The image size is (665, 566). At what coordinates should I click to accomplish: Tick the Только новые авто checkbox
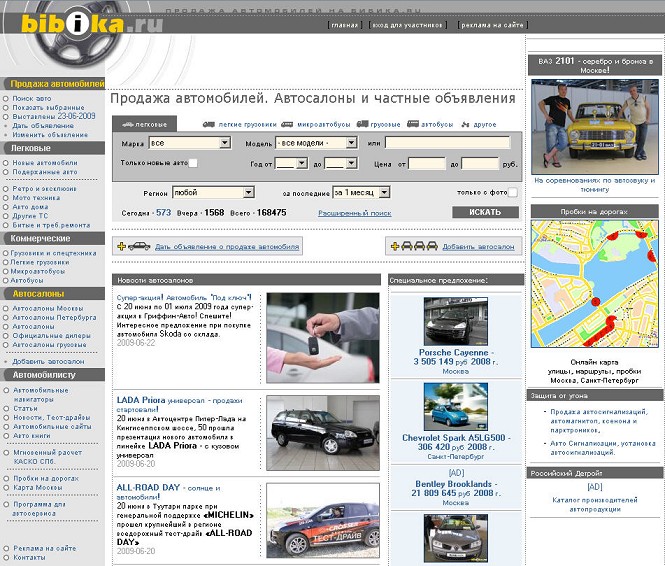click(193, 163)
